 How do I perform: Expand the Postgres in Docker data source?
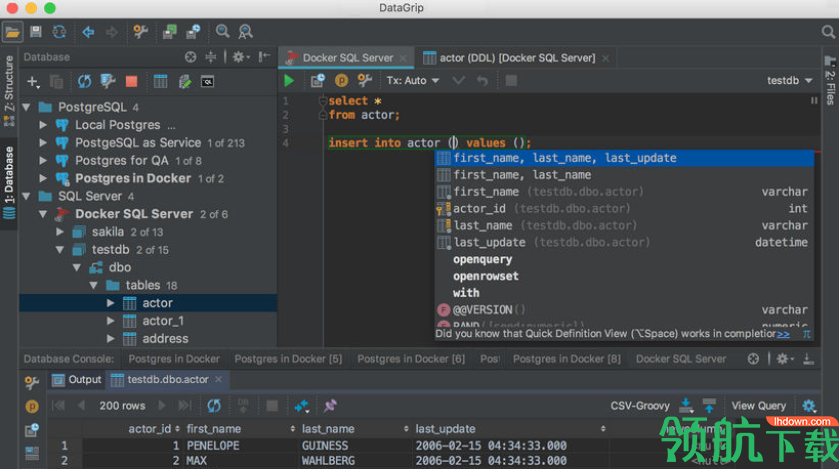point(43,178)
